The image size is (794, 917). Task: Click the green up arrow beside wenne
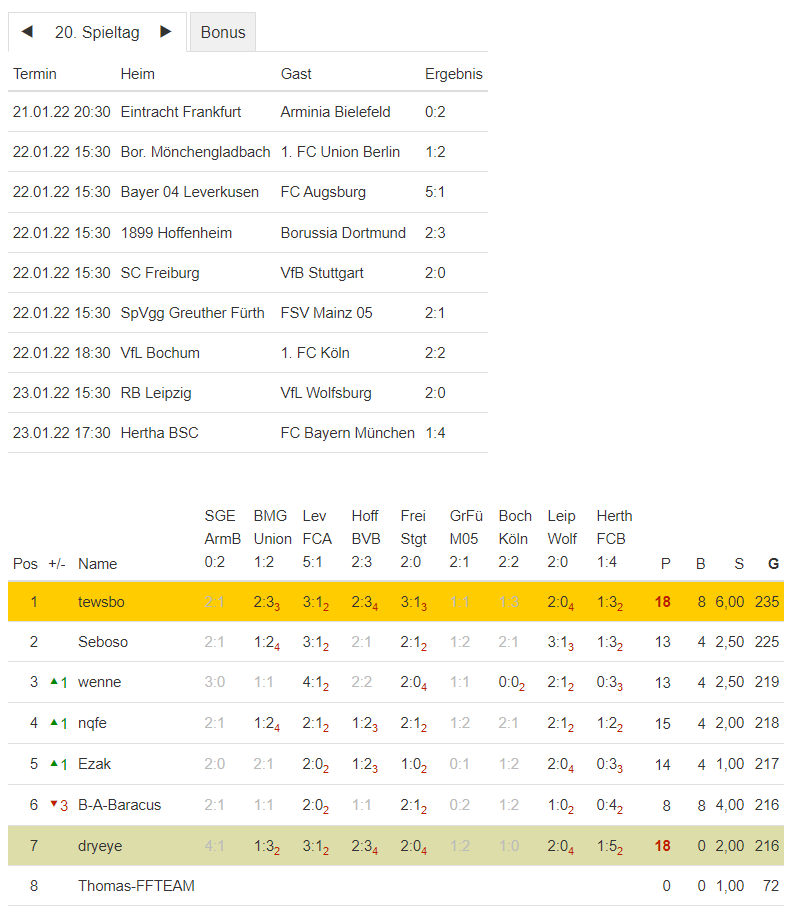[x=54, y=681]
